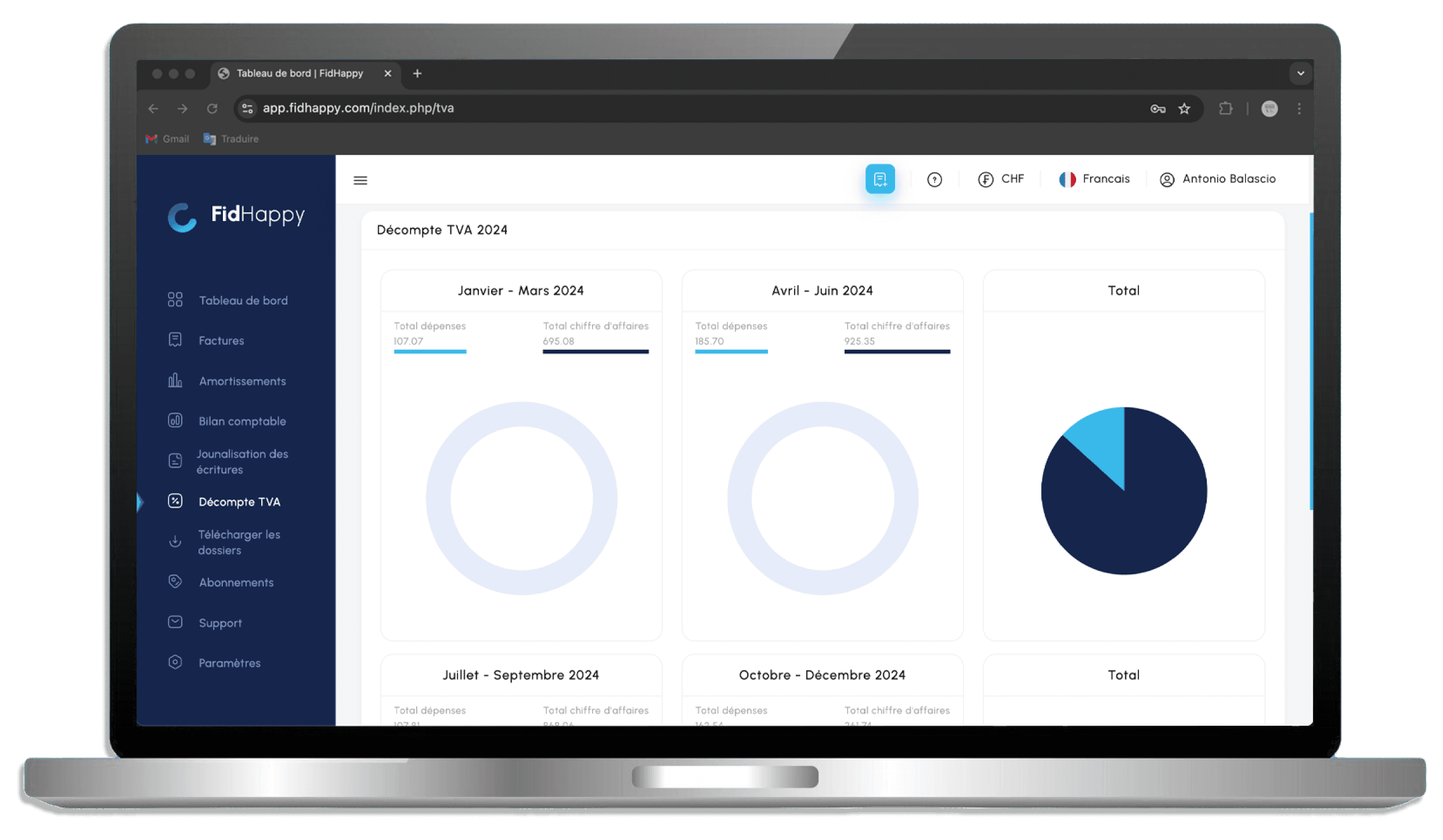This screenshot has height=840, width=1443.
Task: Open Jounalisation des écritures page
Action: click(x=242, y=462)
